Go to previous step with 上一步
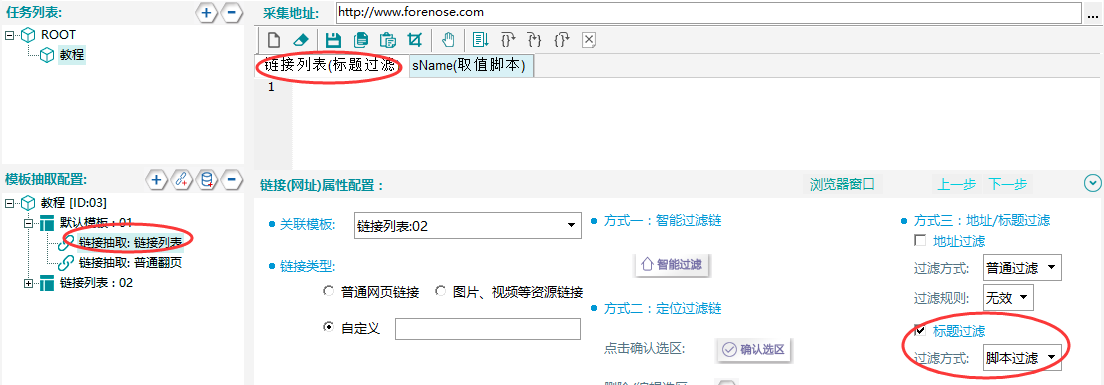The width and height of the screenshot is (1104, 385). (x=956, y=184)
